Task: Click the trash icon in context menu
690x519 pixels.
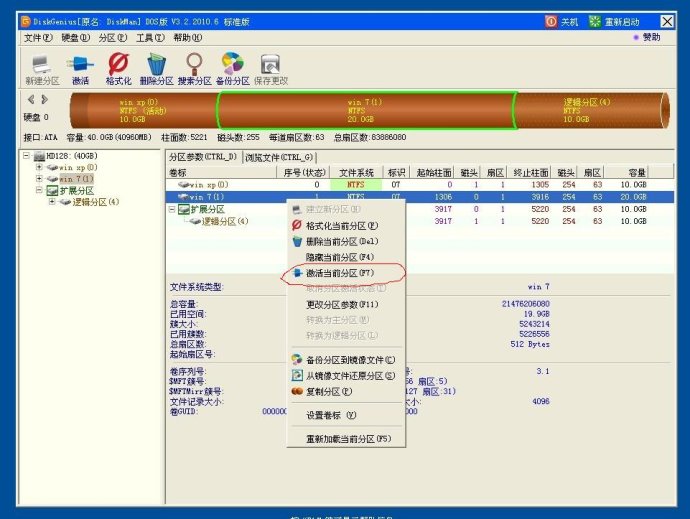Action: coord(297,241)
